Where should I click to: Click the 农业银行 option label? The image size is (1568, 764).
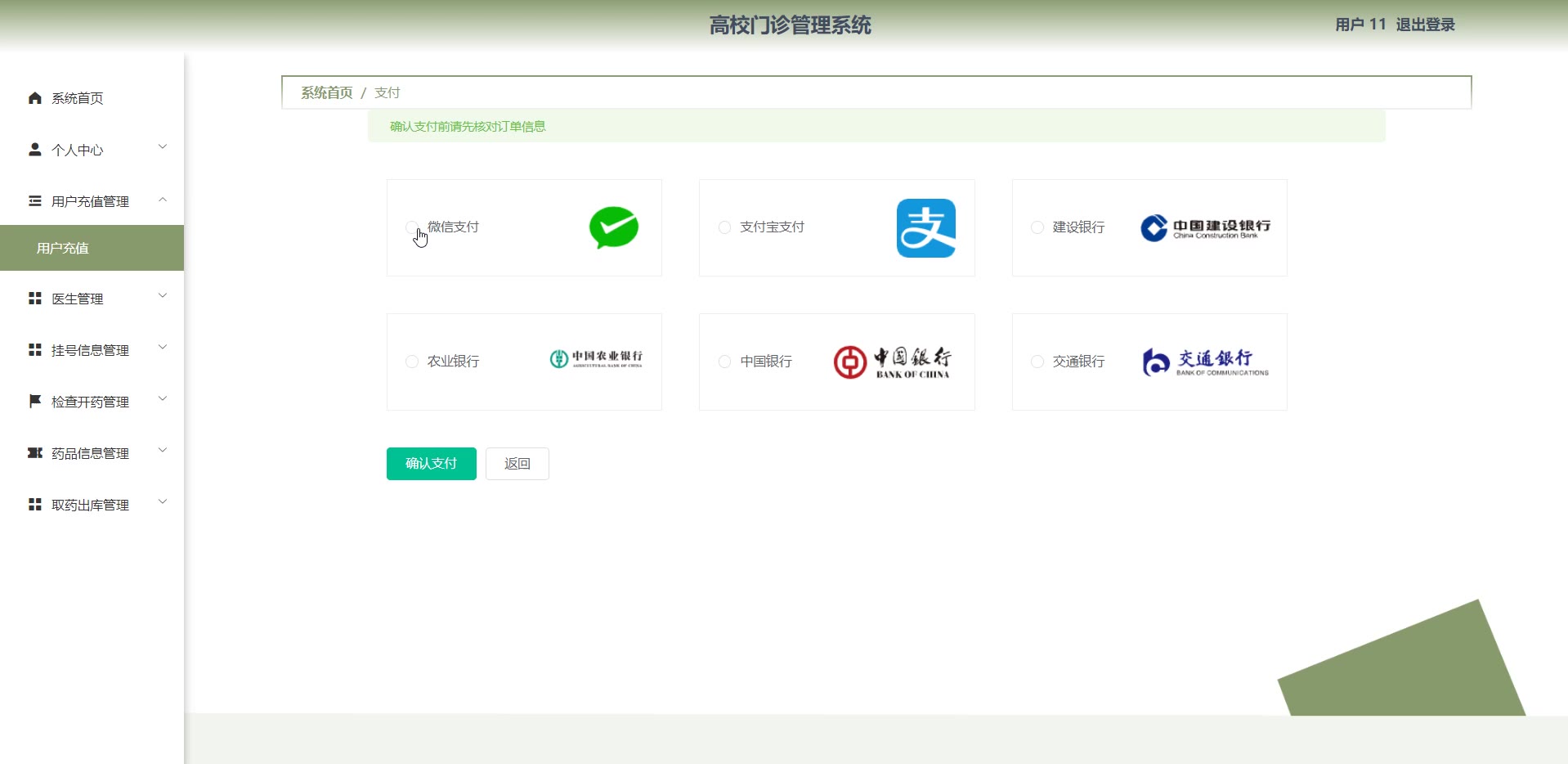453,362
